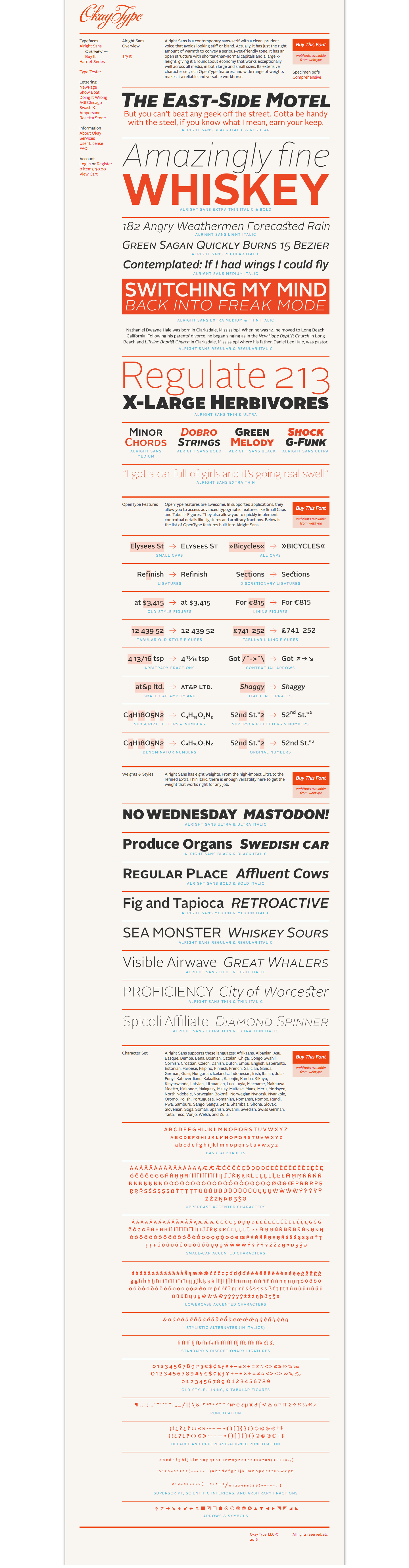The height and width of the screenshot is (1568, 409).
Task: Click the Try It link
Action: coord(127,57)
